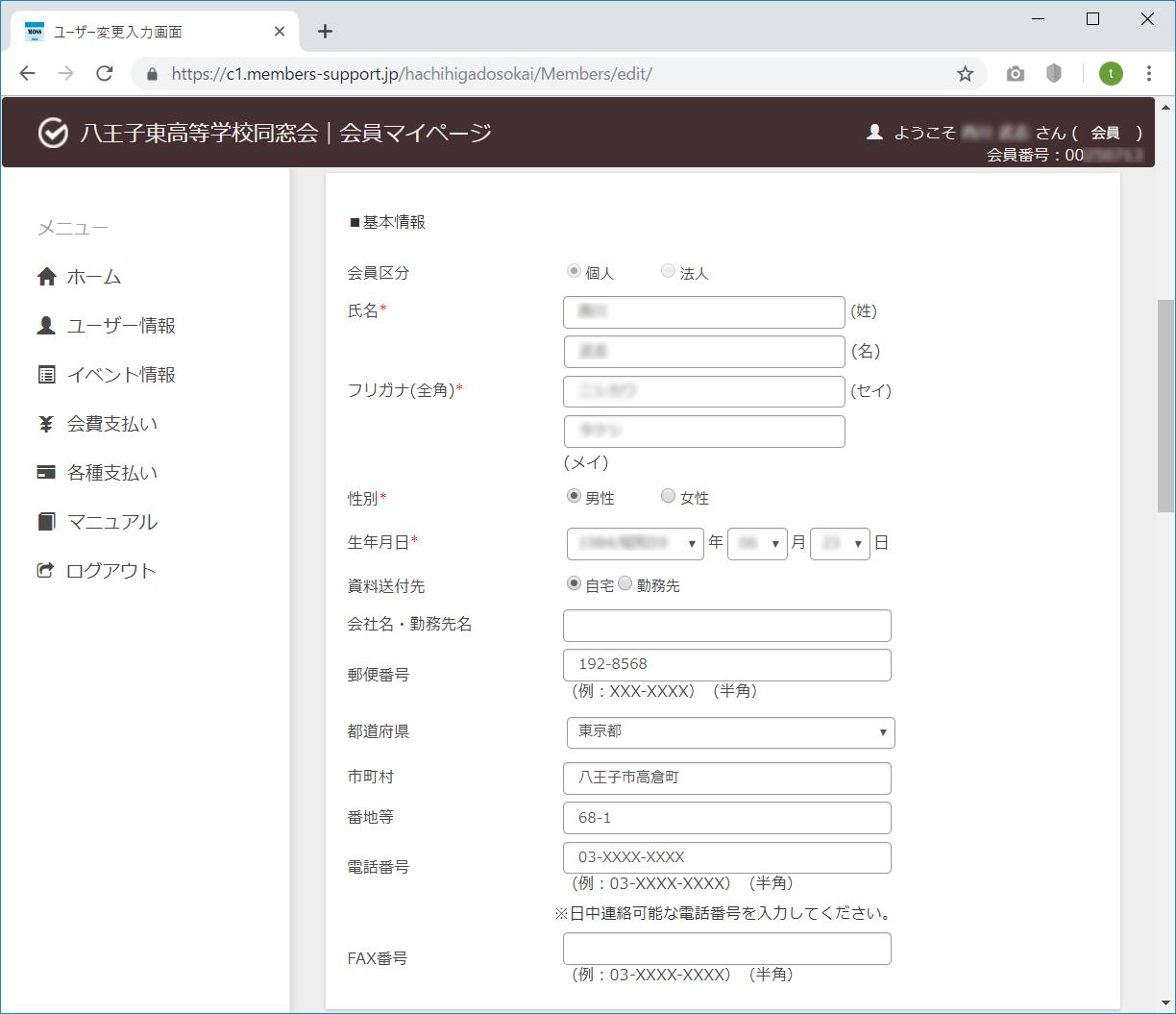Open the birth year dropdown

coord(635,543)
